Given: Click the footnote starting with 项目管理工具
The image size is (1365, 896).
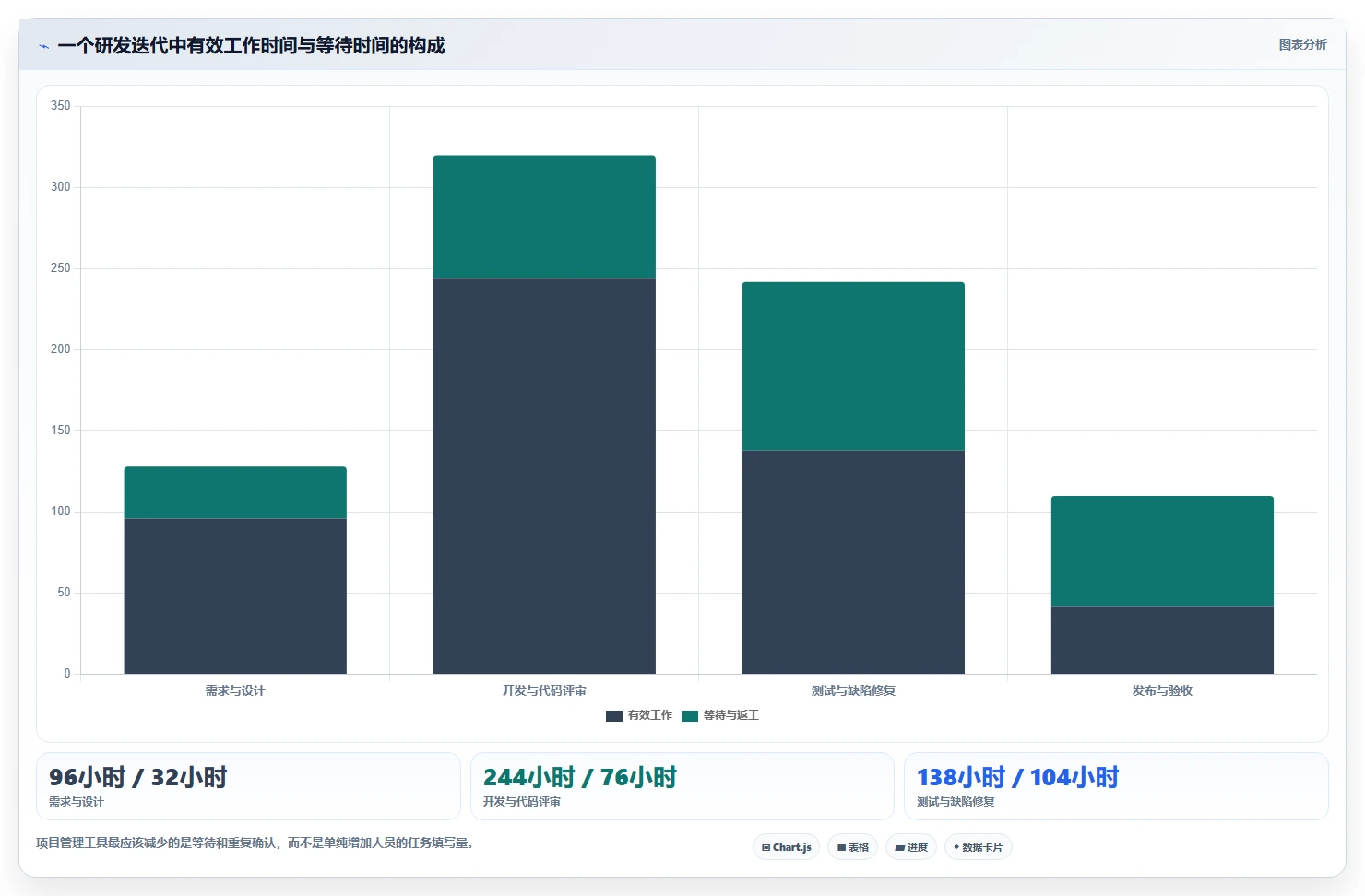Looking at the screenshot, I should click(255, 843).
